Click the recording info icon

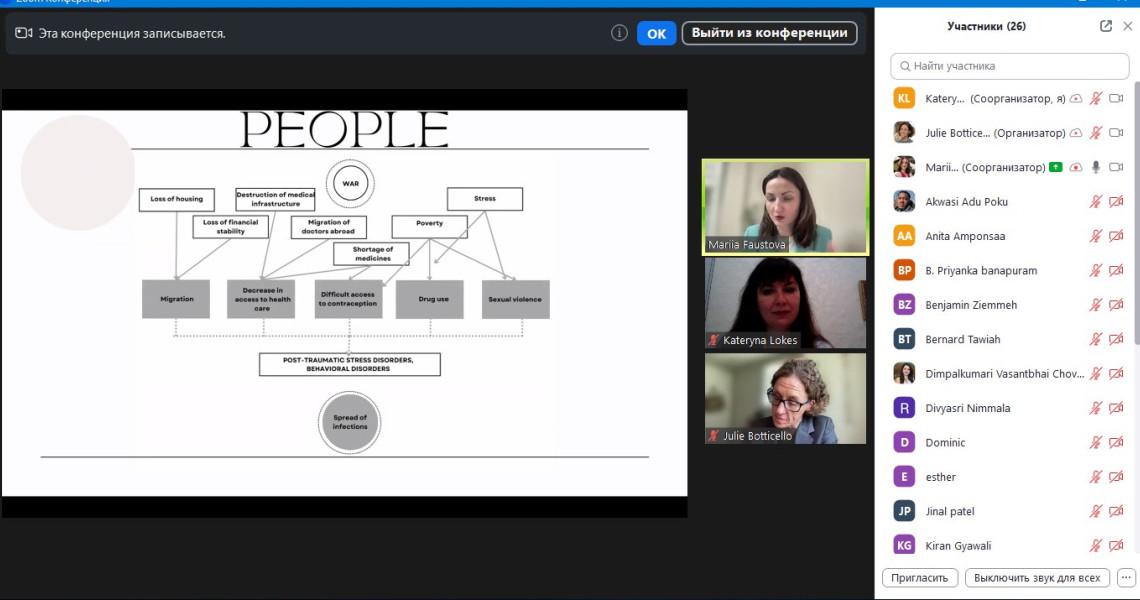click(619, 33)
